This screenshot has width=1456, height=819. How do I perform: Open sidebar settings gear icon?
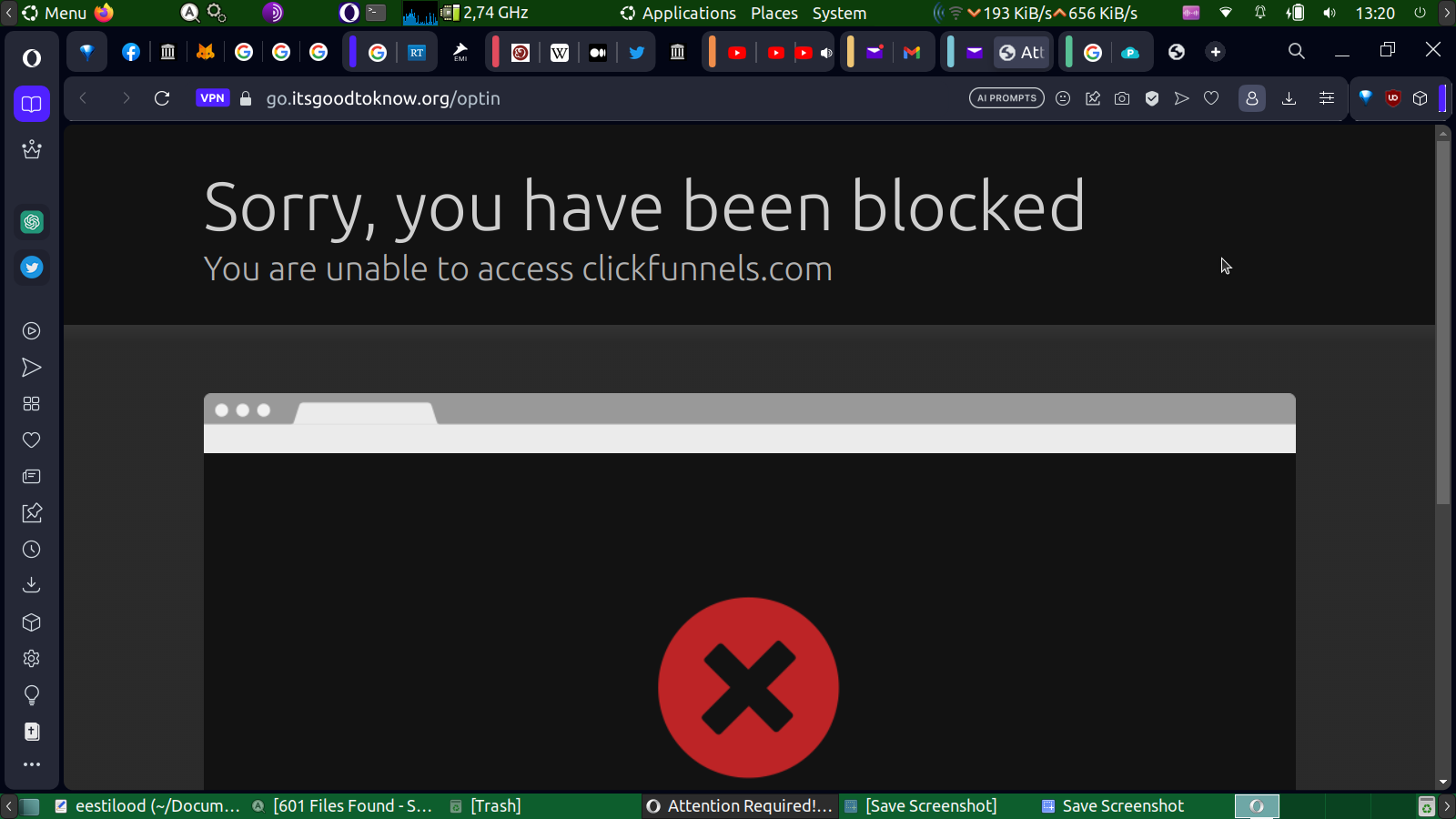[x=32, y=659]
